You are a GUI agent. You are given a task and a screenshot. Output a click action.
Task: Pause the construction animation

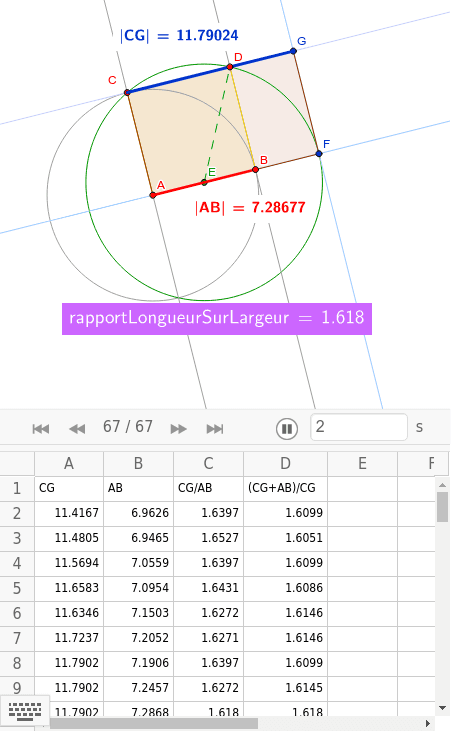coord(287,428)
